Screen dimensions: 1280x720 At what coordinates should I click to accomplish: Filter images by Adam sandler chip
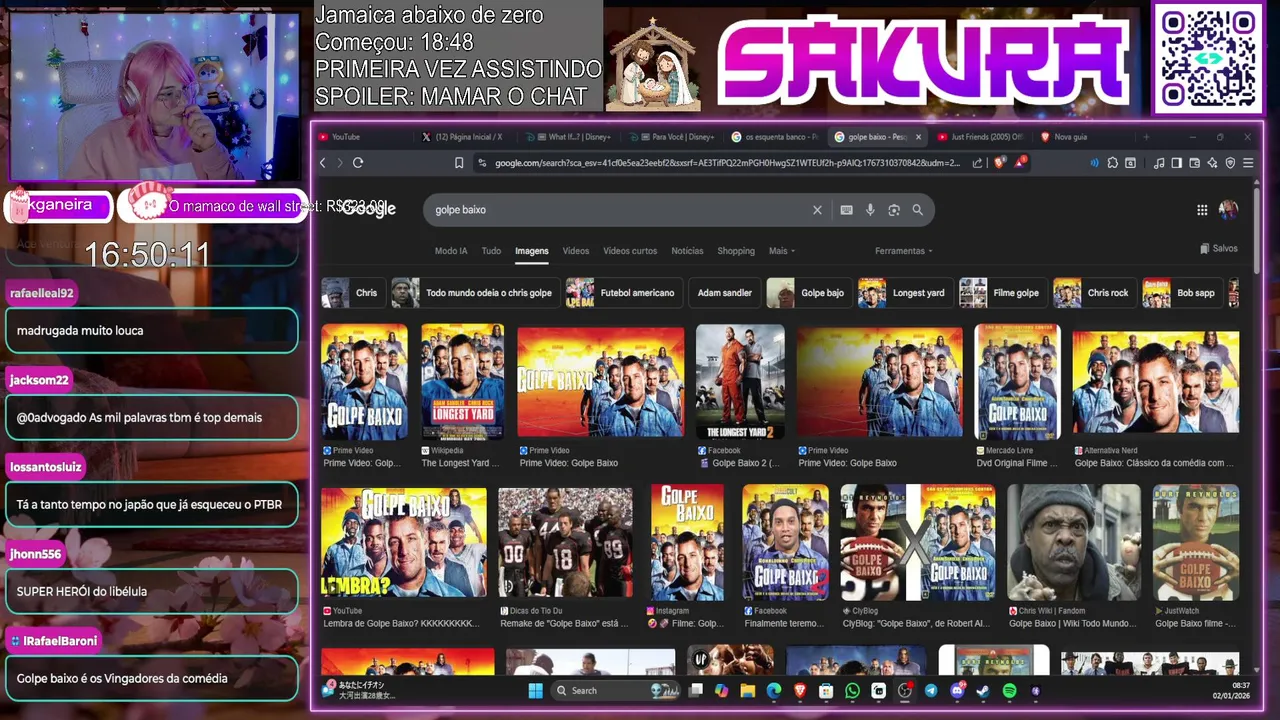pyautogui.click(x=724, y=293)
